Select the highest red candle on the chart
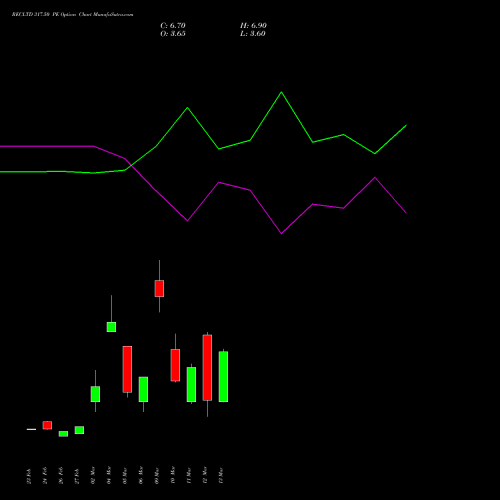Screen dimensions: 500x500 [159, 288]
